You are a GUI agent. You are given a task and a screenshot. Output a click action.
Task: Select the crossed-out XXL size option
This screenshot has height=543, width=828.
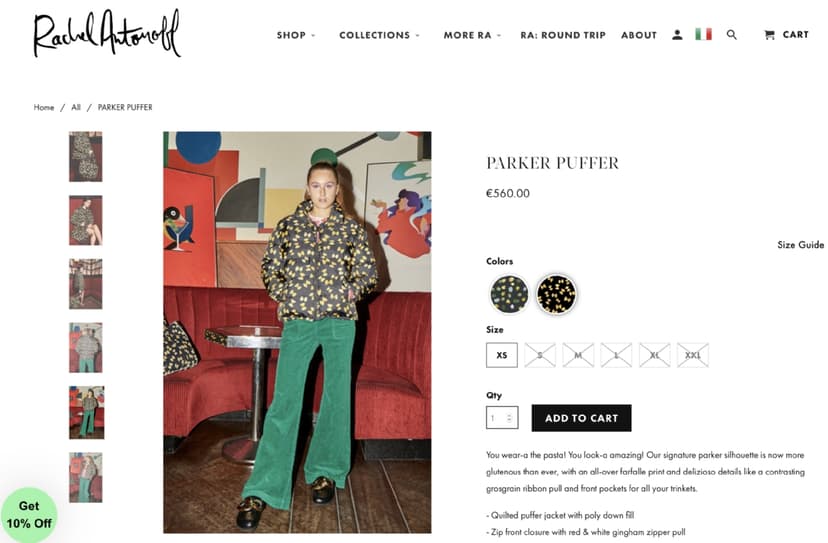point(693,355)
